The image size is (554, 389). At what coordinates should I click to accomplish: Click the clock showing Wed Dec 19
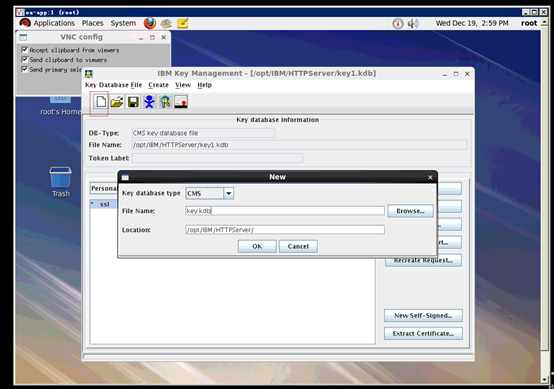click(472, 23)
